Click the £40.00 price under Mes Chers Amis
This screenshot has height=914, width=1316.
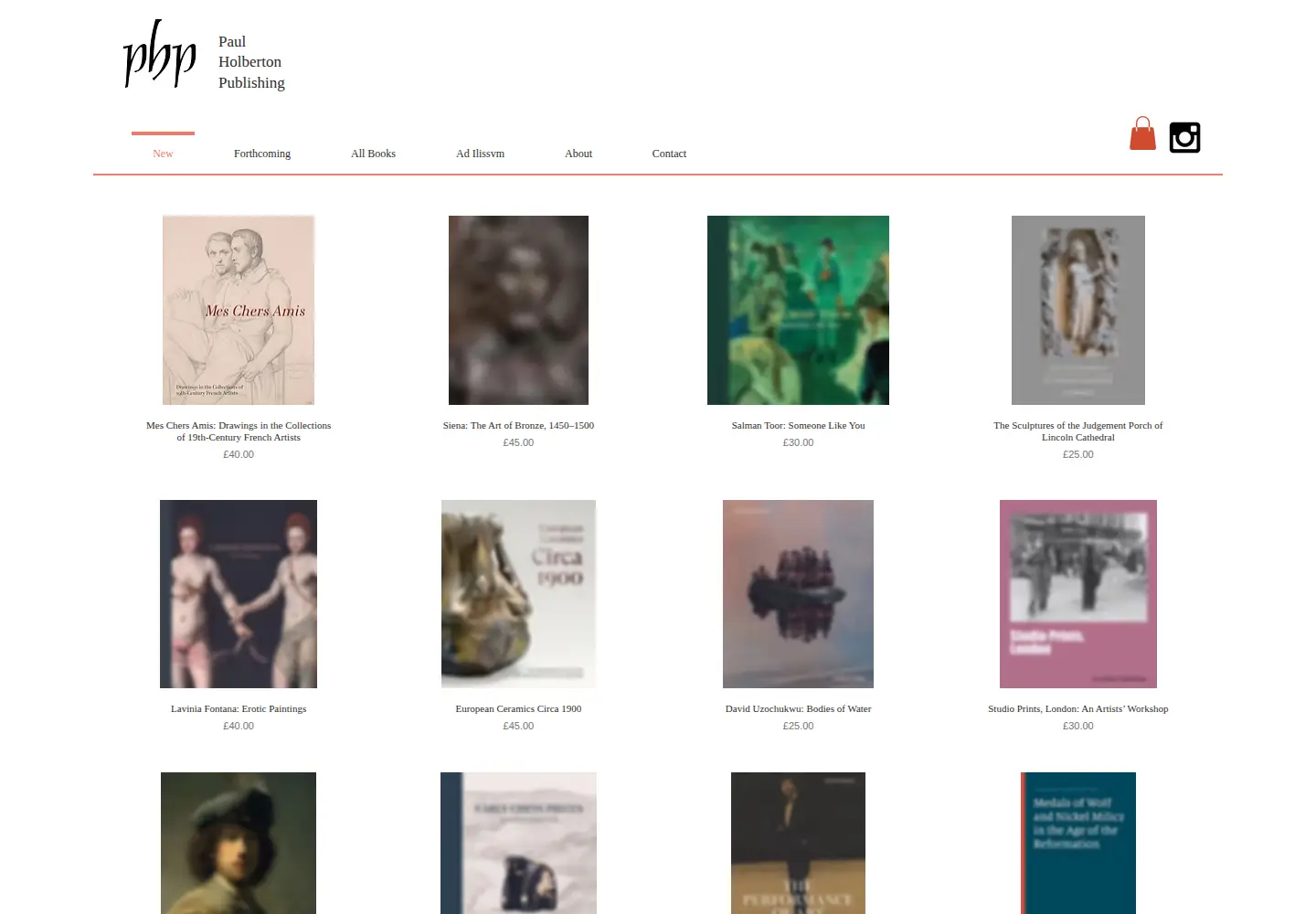(239, 454)
